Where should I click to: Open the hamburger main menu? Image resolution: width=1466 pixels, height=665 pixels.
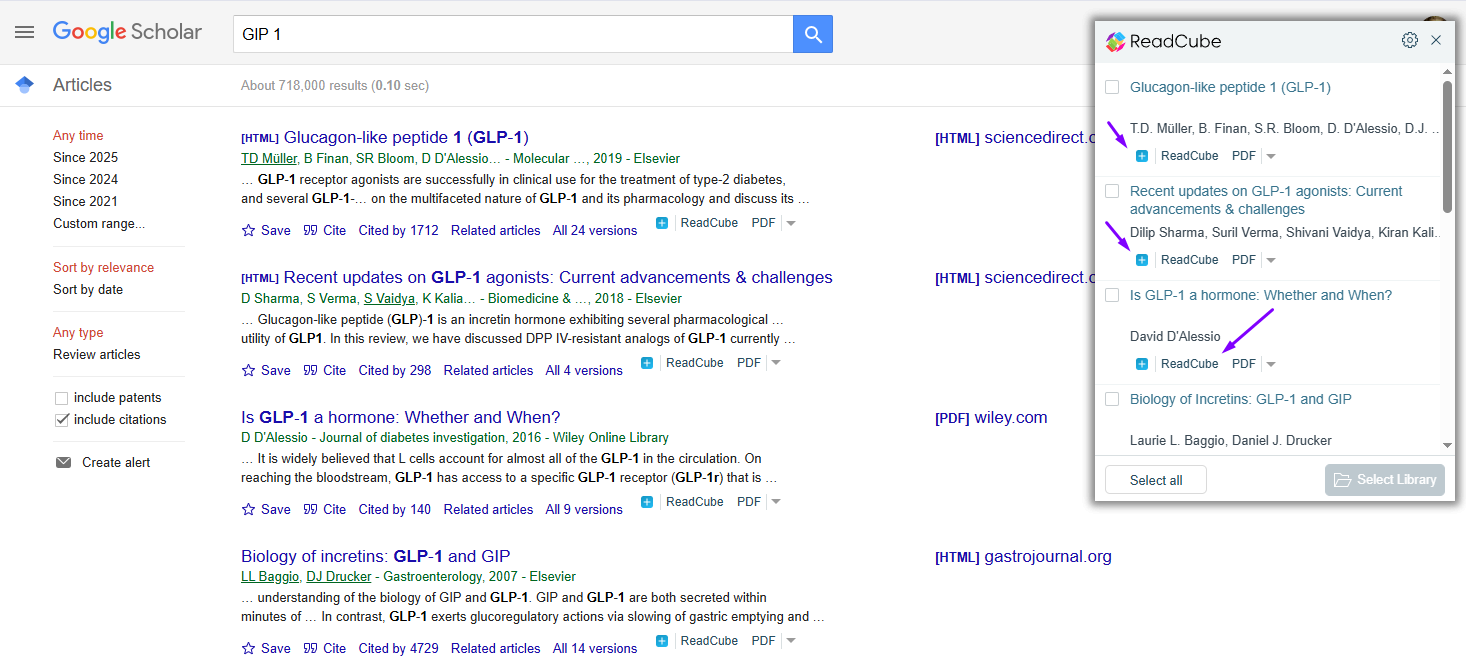pos(25,32)
